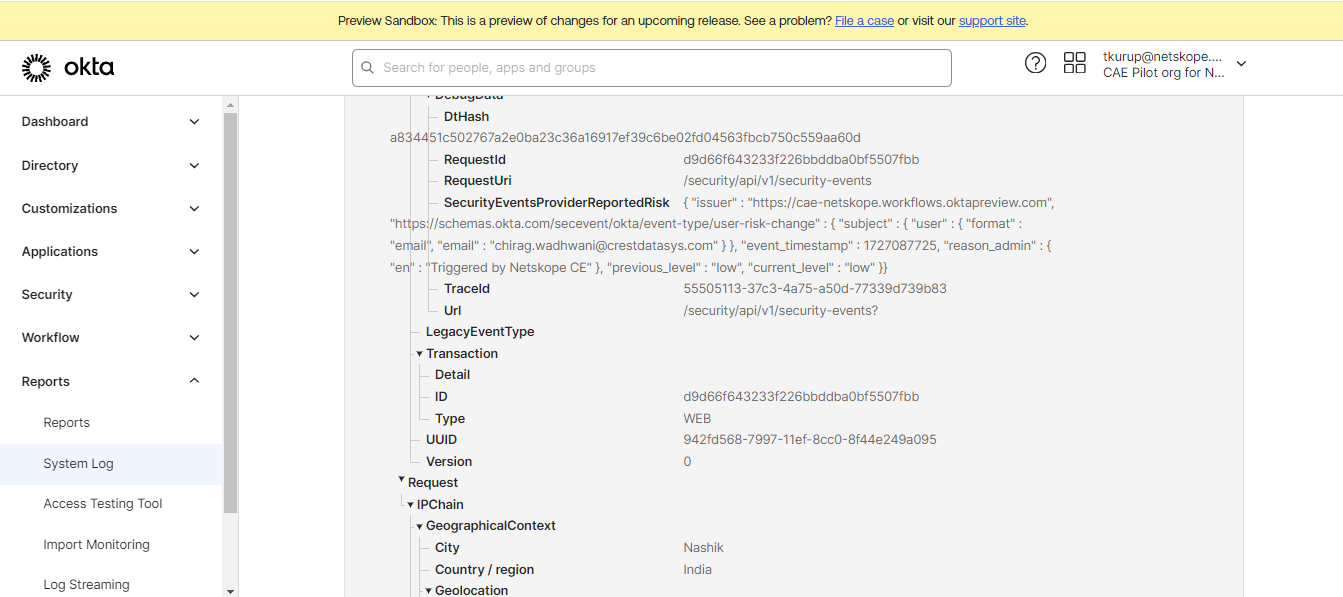Viewport: 1343px width, 597px height.
Task: Click the Country / region value India
Action: (697, 570)
